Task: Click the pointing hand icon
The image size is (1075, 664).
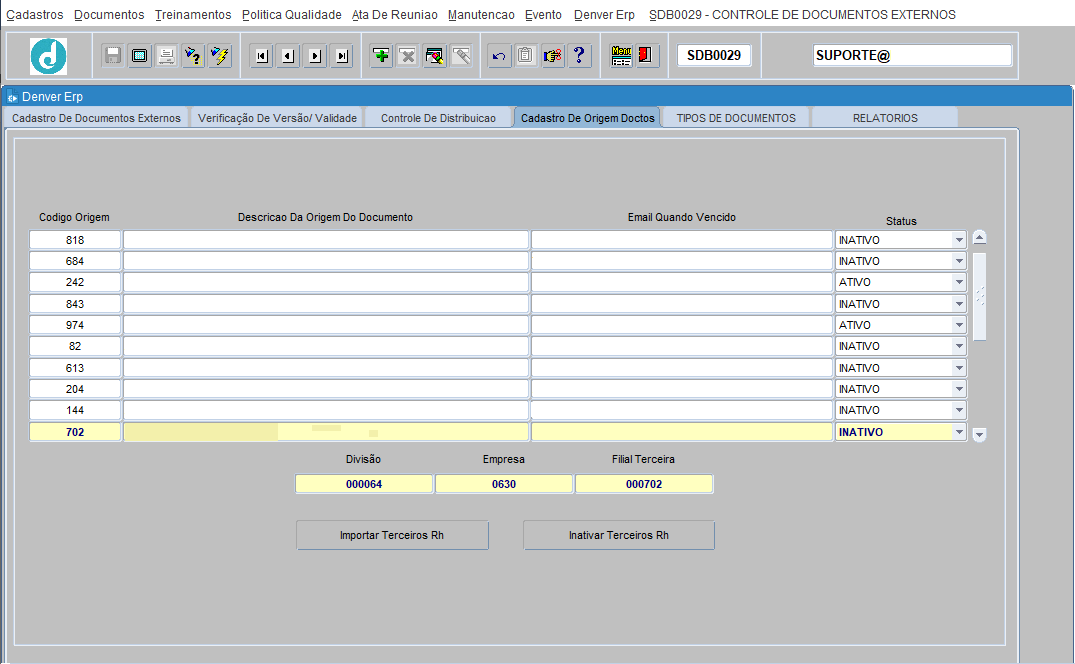Action: click(x=553, y=56)
